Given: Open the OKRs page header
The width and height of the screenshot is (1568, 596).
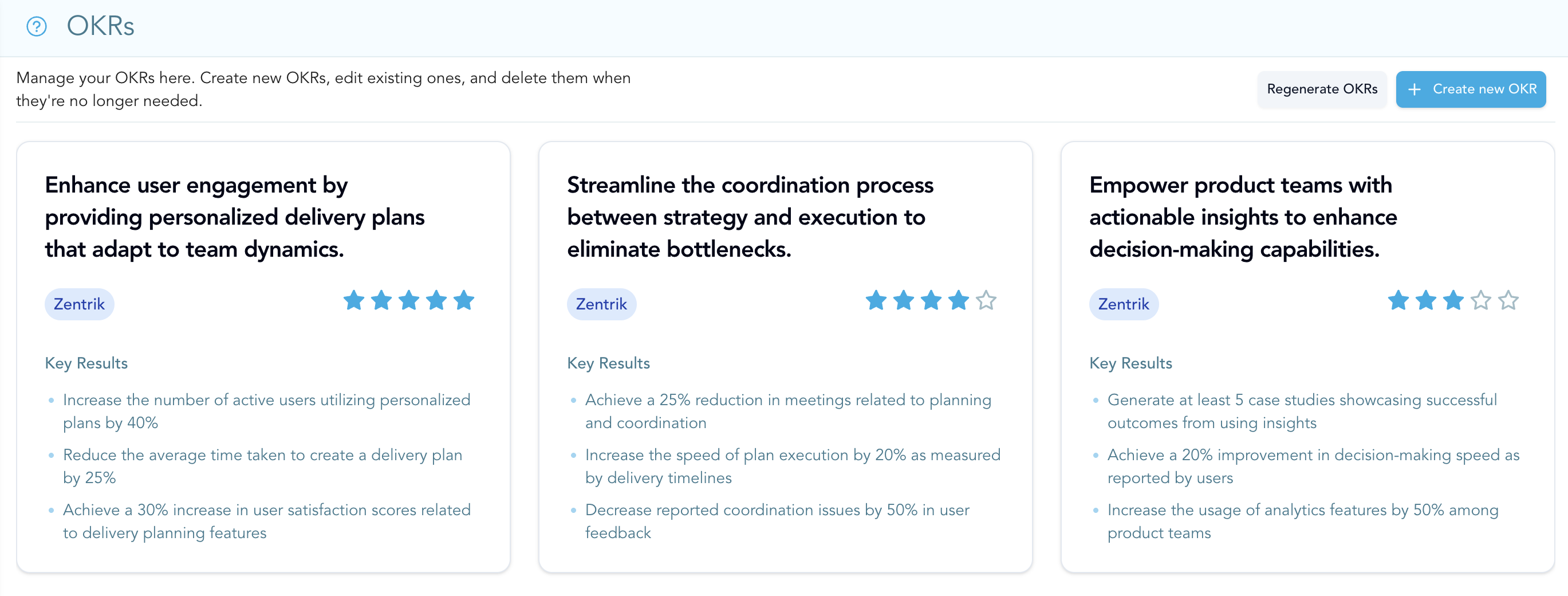Looking at the screenshot, I should pos(100,26).
